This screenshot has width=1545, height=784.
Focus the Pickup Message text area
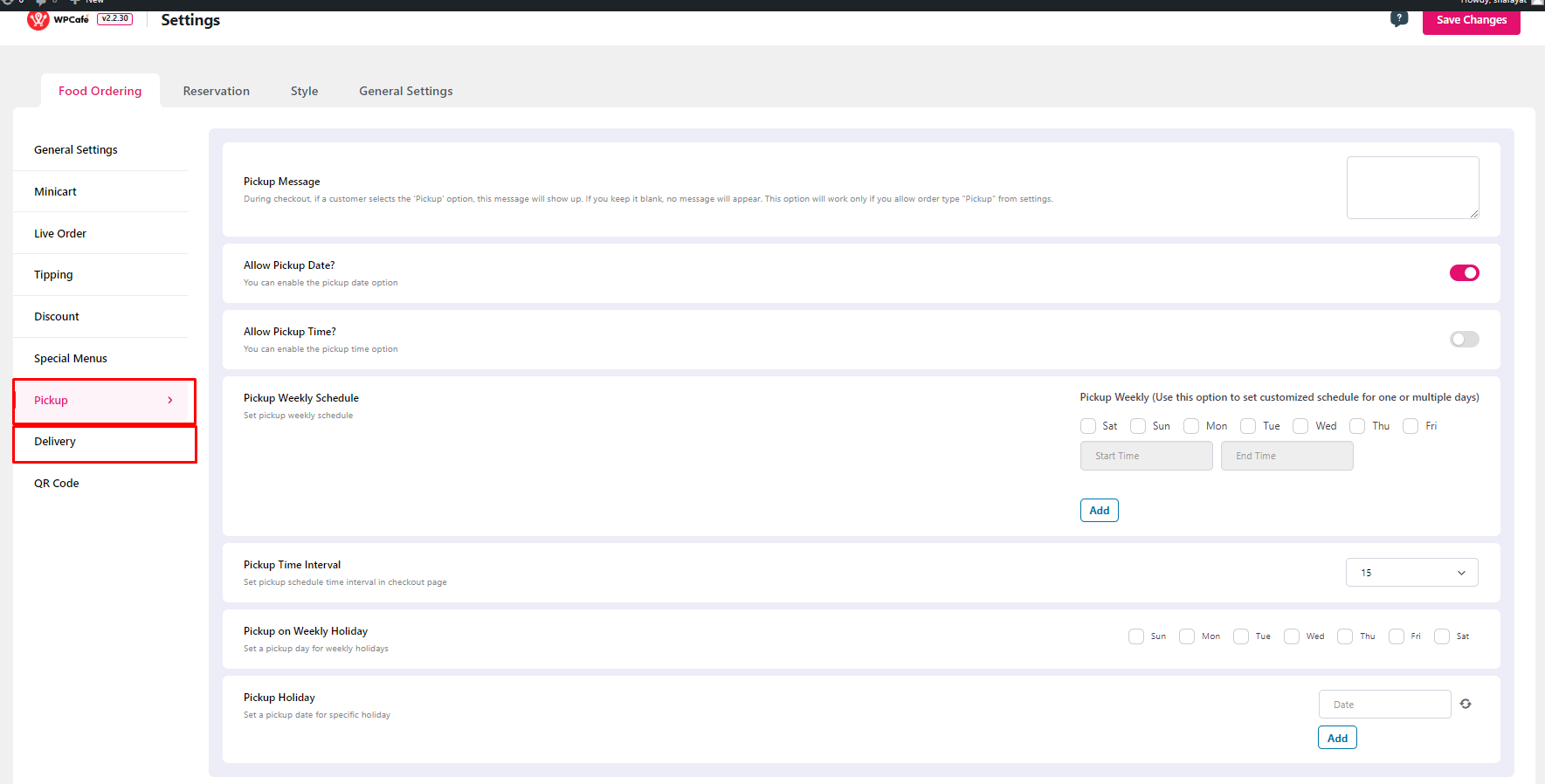click(x=1413, y=188)
